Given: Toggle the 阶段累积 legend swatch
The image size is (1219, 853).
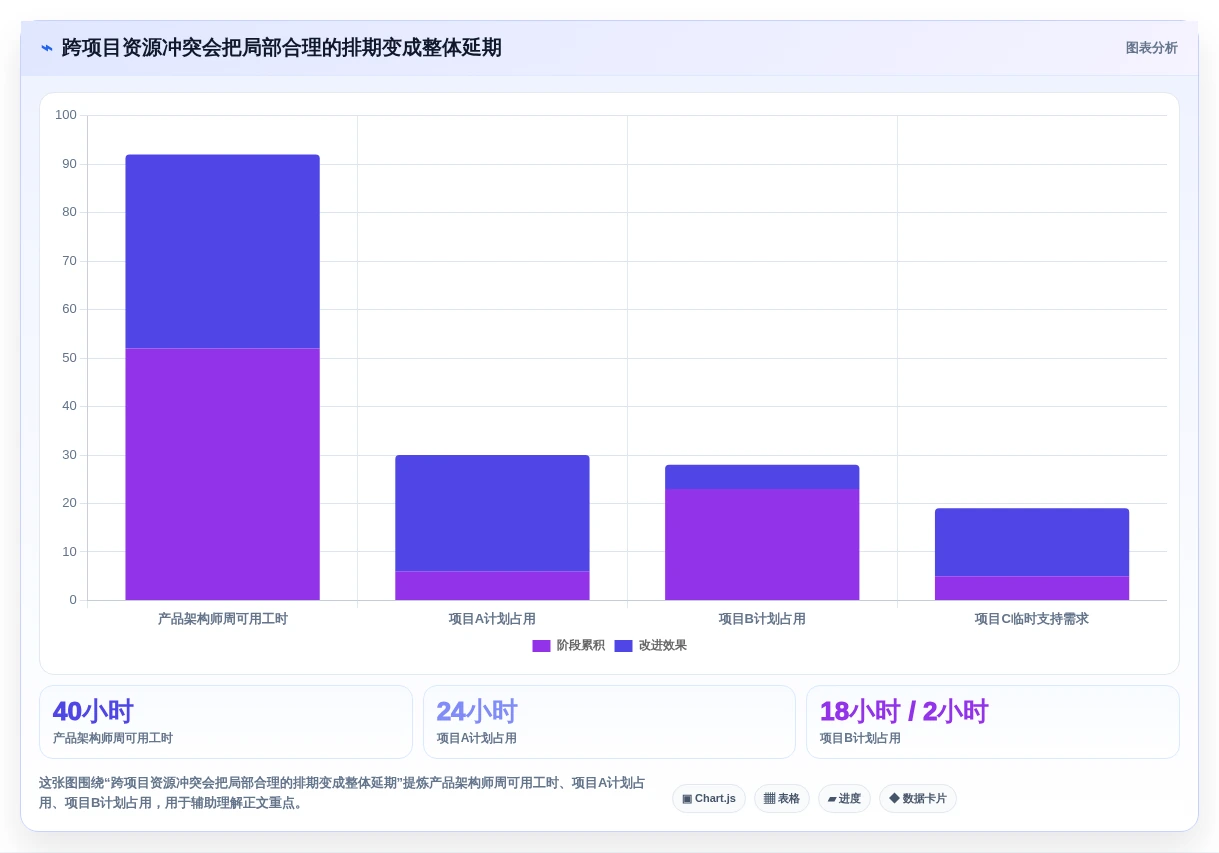Looking at the screenshot, I should (x=541, y=646).
